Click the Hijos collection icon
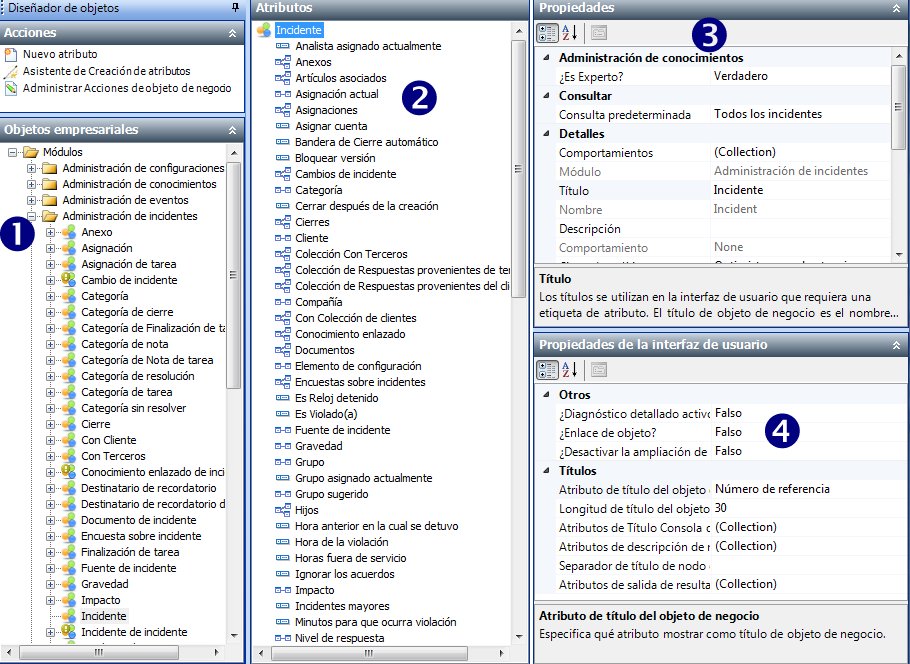910x664 pixels. tap(283, 510)
